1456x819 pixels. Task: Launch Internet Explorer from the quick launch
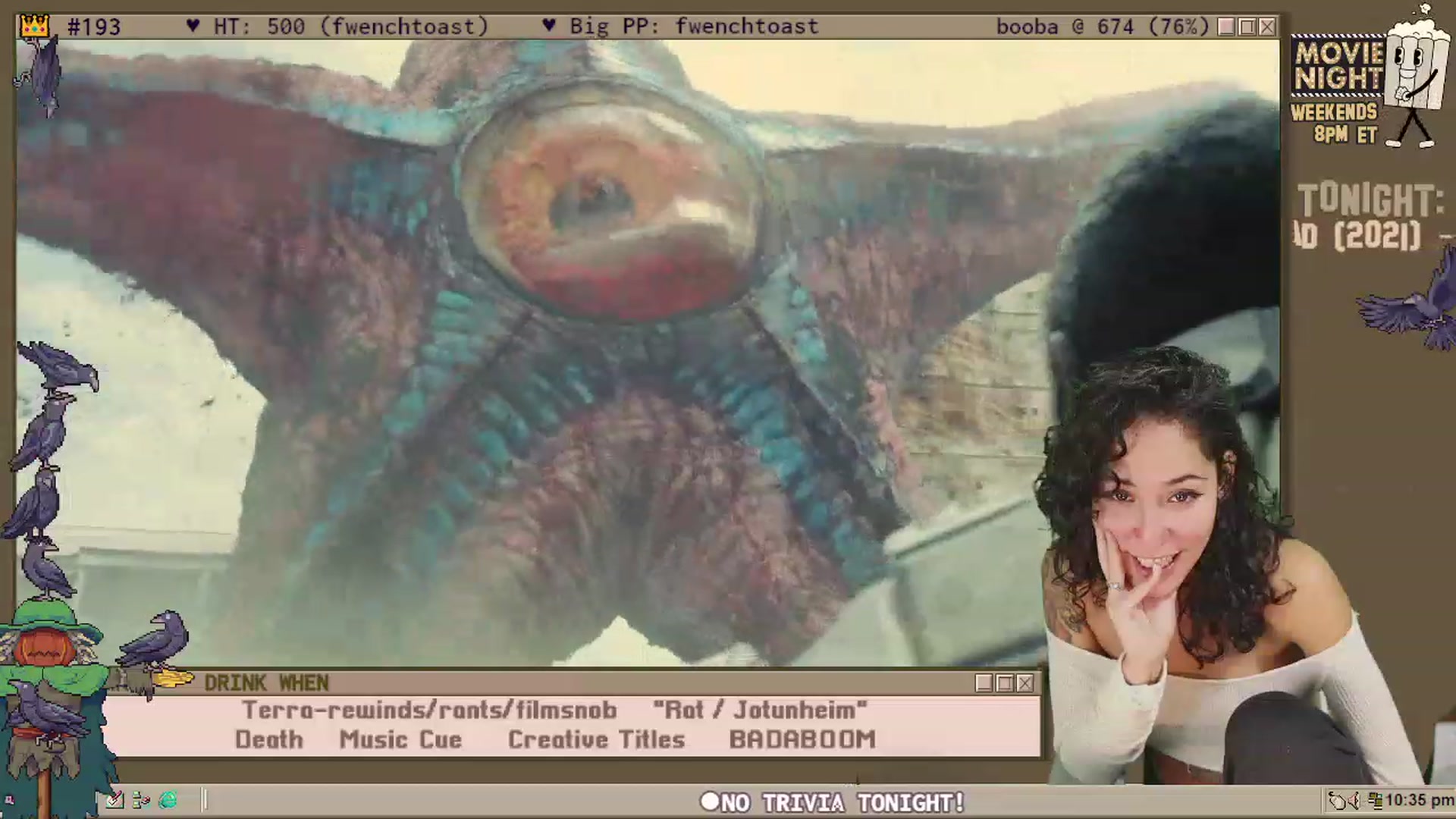point(168,799)
